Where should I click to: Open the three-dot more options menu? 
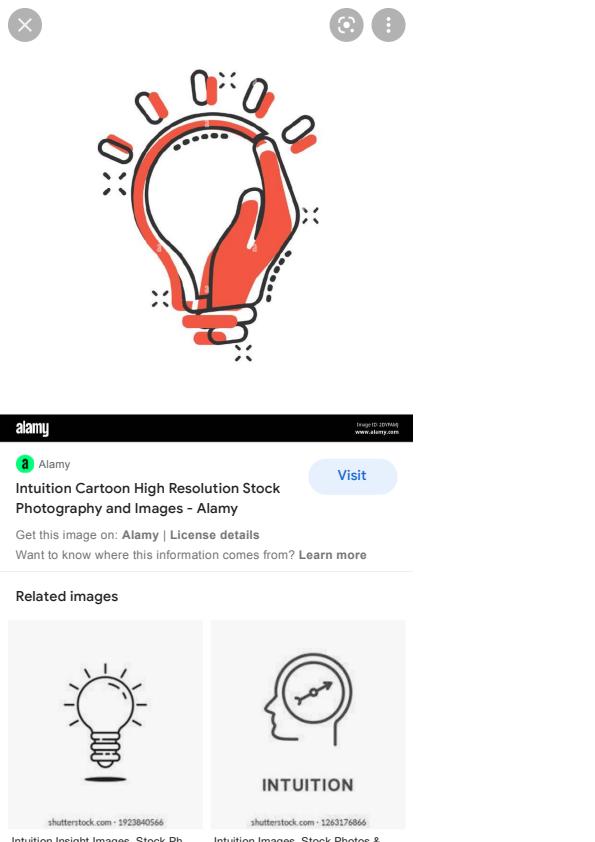pos(388,25)
